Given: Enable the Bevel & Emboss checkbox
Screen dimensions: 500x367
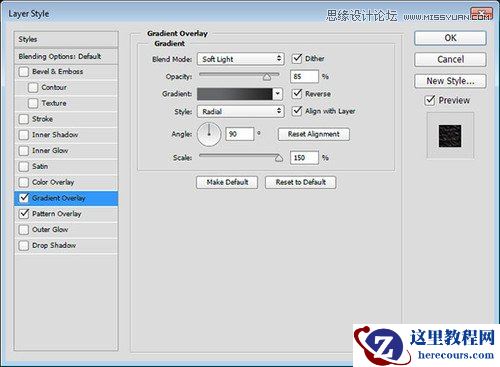Looking at the screenshot, I should [x=24, y=72].
